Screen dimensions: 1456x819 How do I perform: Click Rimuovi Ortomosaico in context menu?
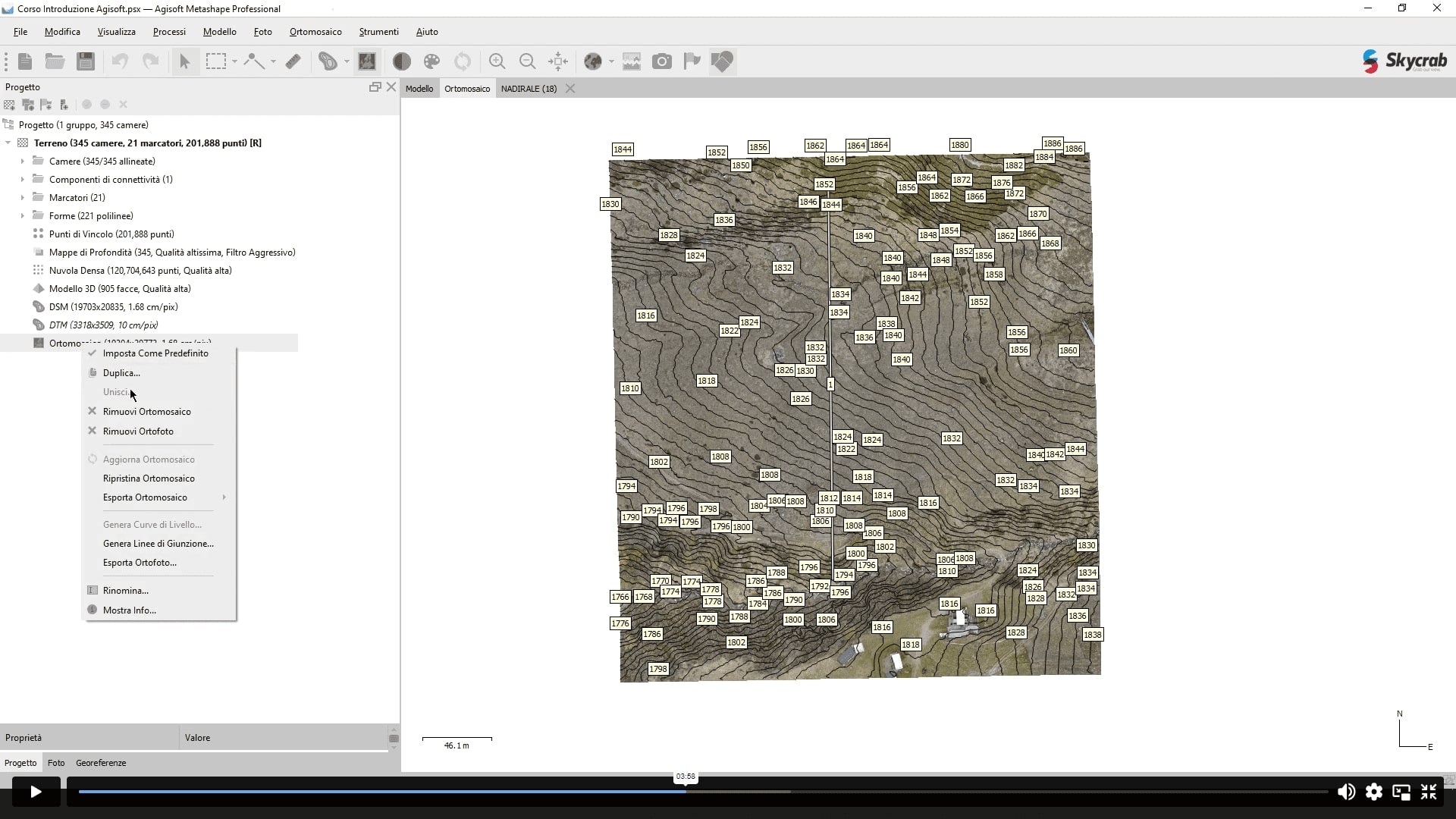[x=146, y=412]
